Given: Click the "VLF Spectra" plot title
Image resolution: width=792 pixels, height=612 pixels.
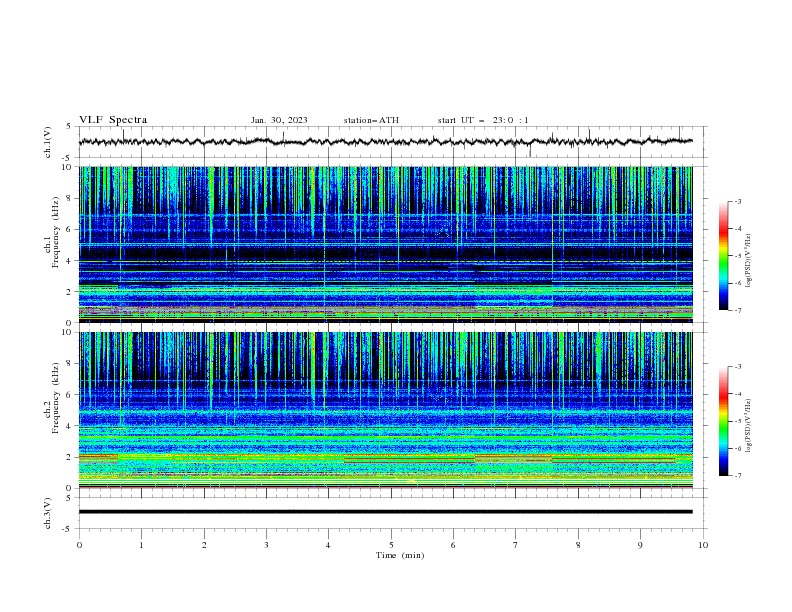Looking at the screenshot, I should (113, 120).
